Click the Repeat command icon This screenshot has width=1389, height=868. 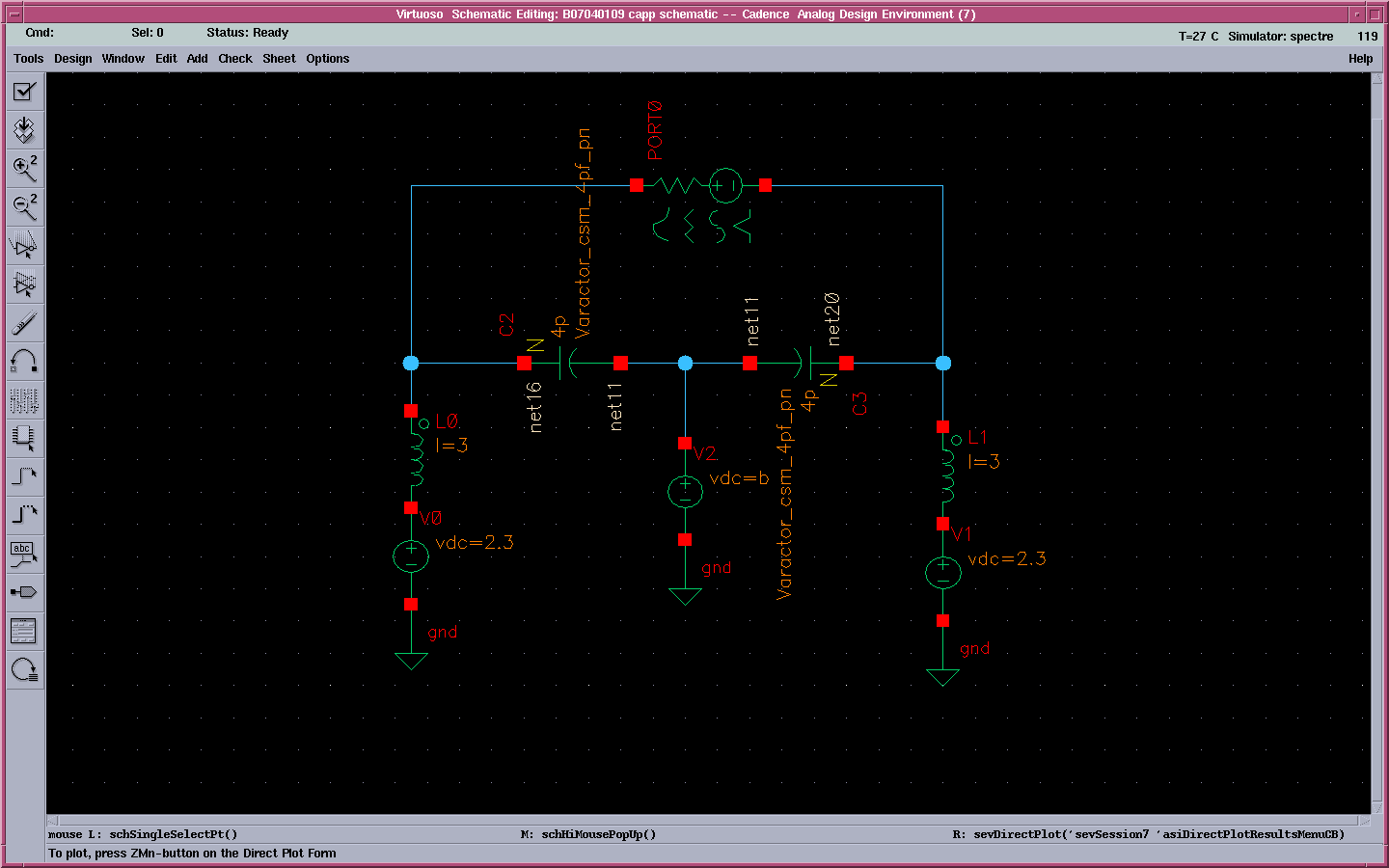point(24,670)
